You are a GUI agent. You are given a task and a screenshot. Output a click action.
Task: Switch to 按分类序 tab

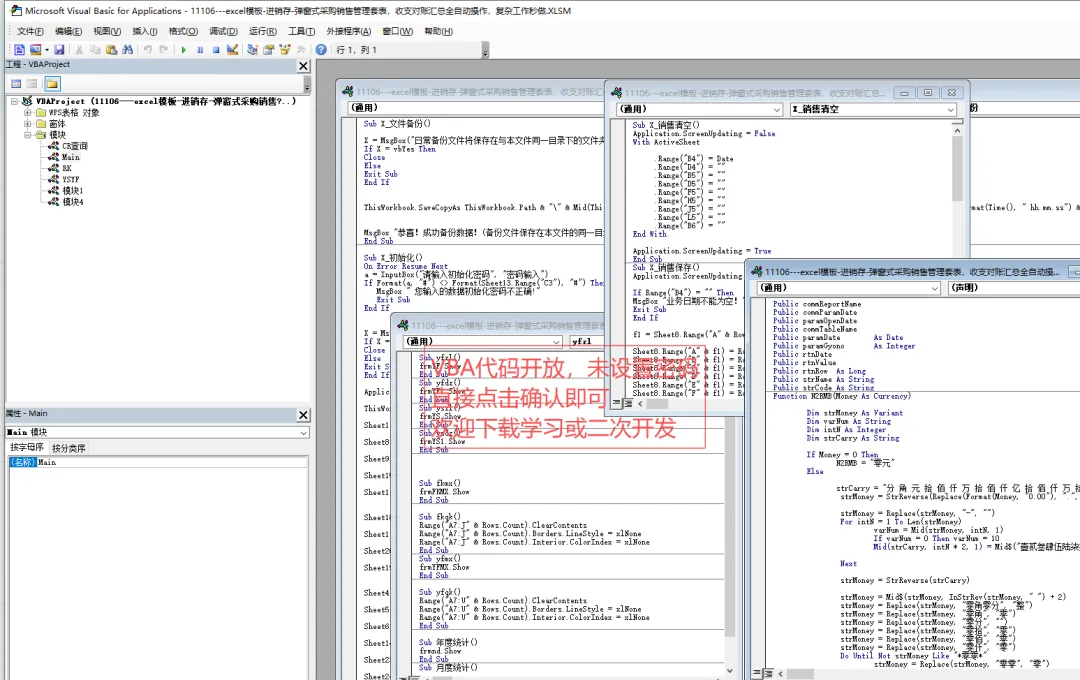point(68,448)
